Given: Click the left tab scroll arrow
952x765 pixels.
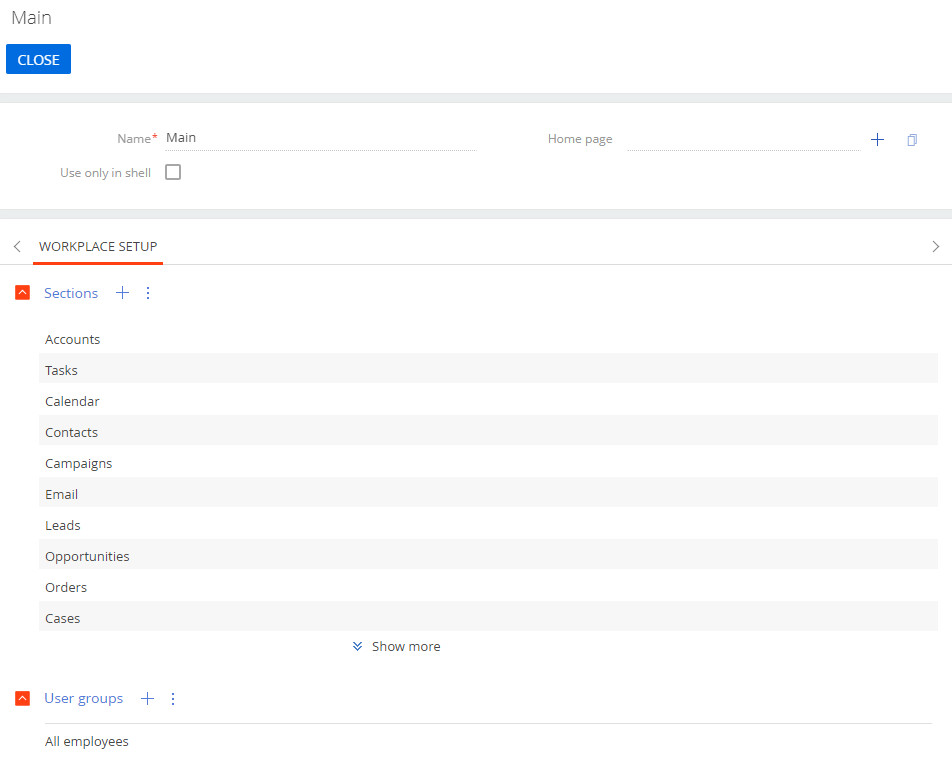Looking at the screenshot, I should point(17,246).
